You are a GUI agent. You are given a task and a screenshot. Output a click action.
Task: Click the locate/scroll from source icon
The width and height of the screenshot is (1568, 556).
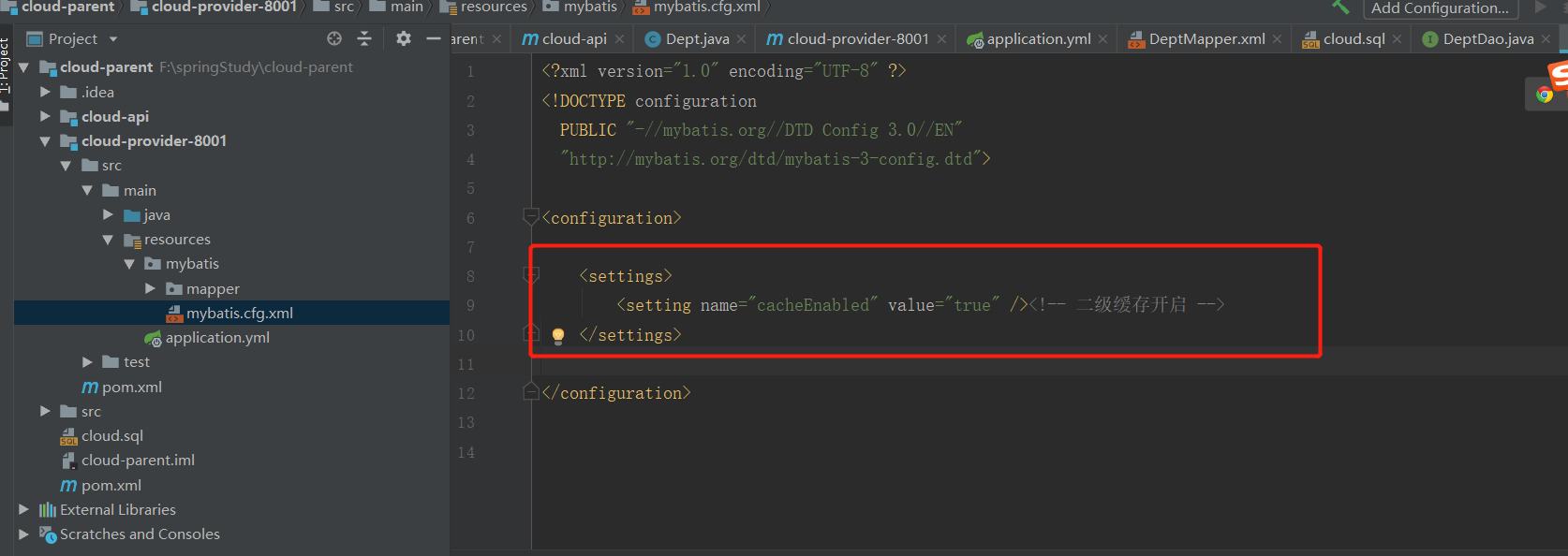[x=334, y=38]
